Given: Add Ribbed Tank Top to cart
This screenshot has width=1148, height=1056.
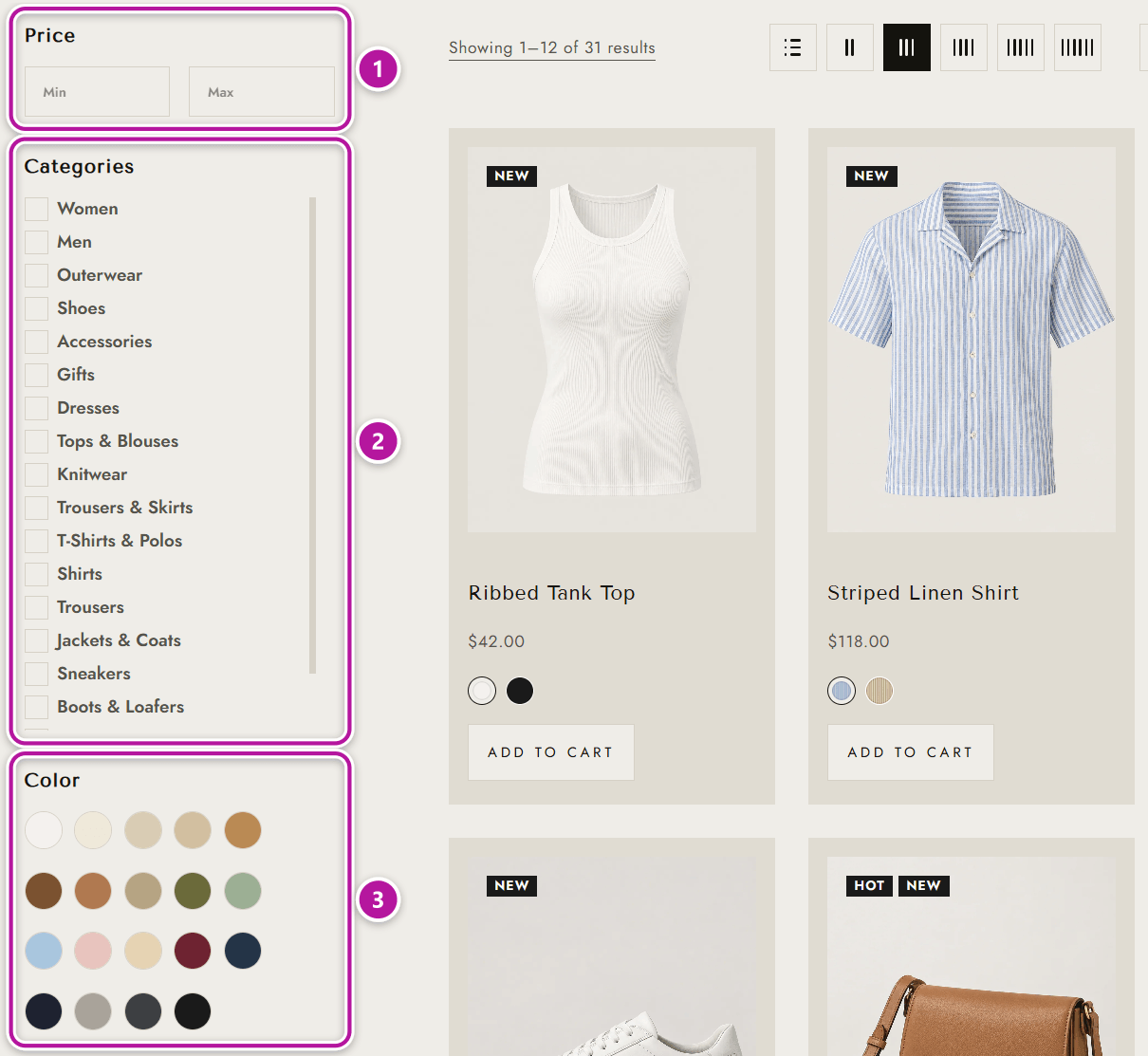Looking at the screenshot, I should 551,752.
